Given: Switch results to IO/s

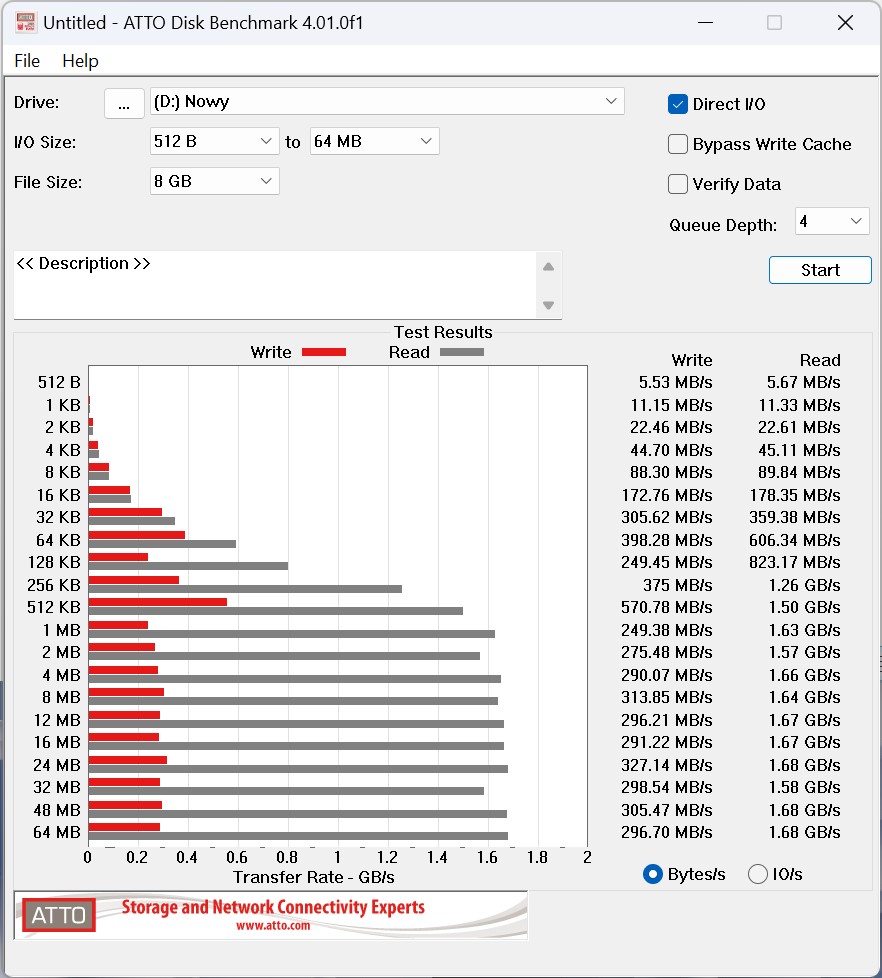Looking at the screenshot, I should point(758,874).
